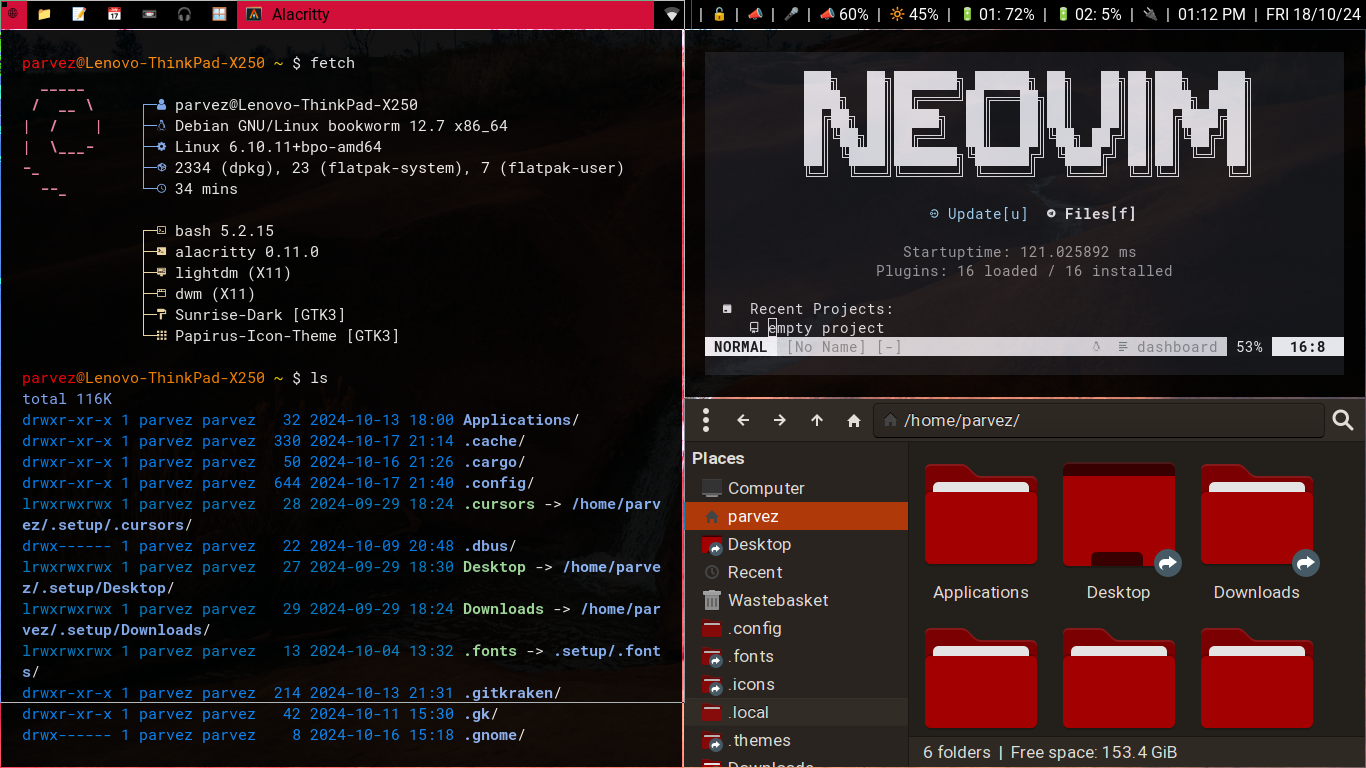Toggle mute on the speaker volume indicator
The width and height of the screenshot is (1366, 768).
(x=828, y=14)
